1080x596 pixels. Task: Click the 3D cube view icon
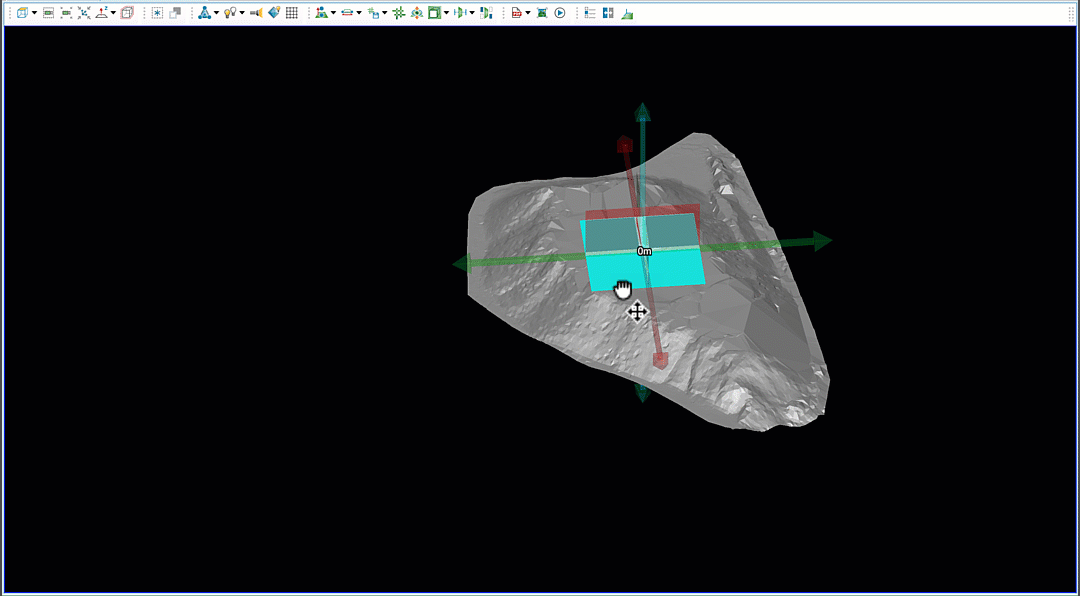coord(22,13)
